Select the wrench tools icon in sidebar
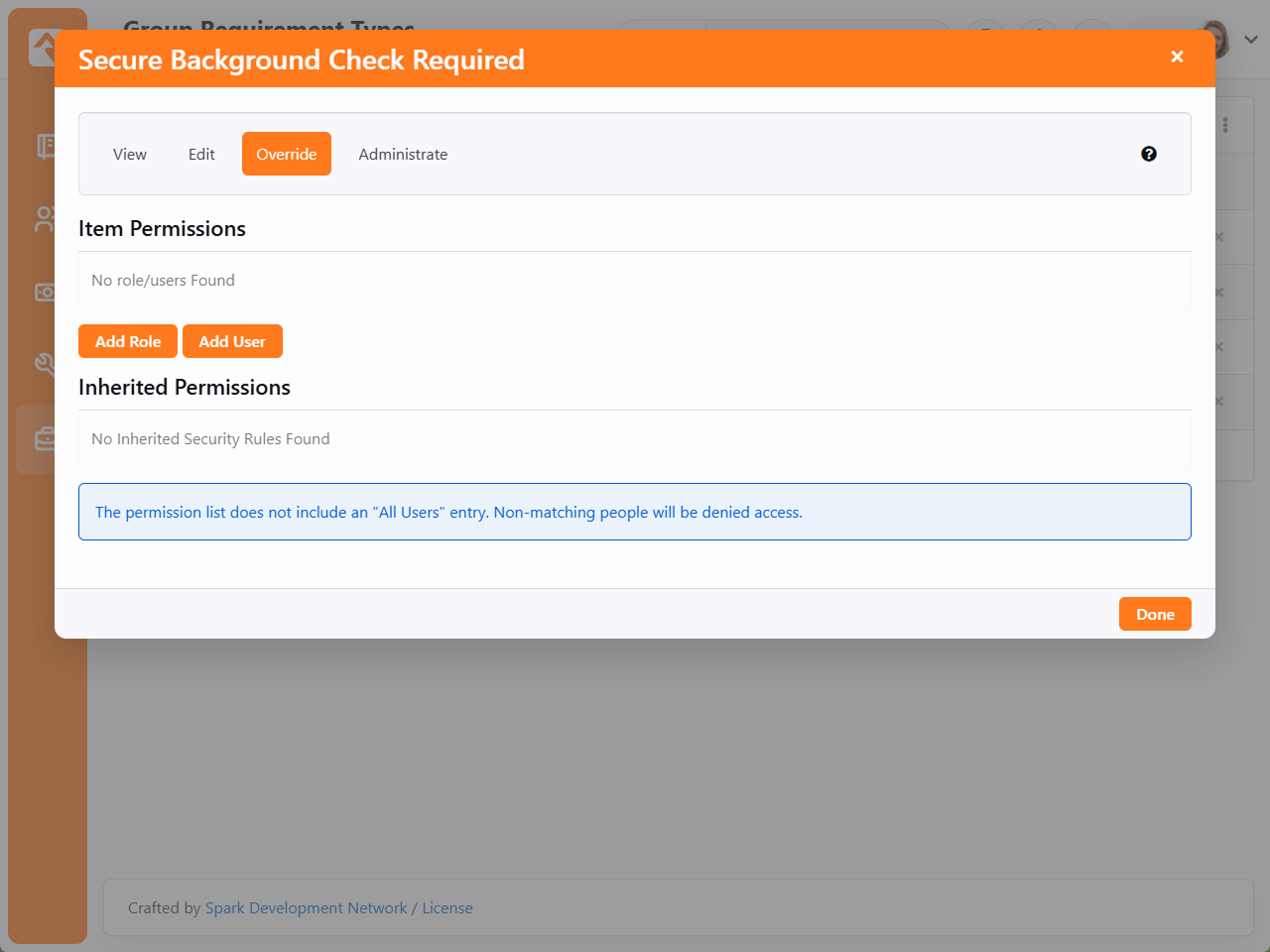 45,364
